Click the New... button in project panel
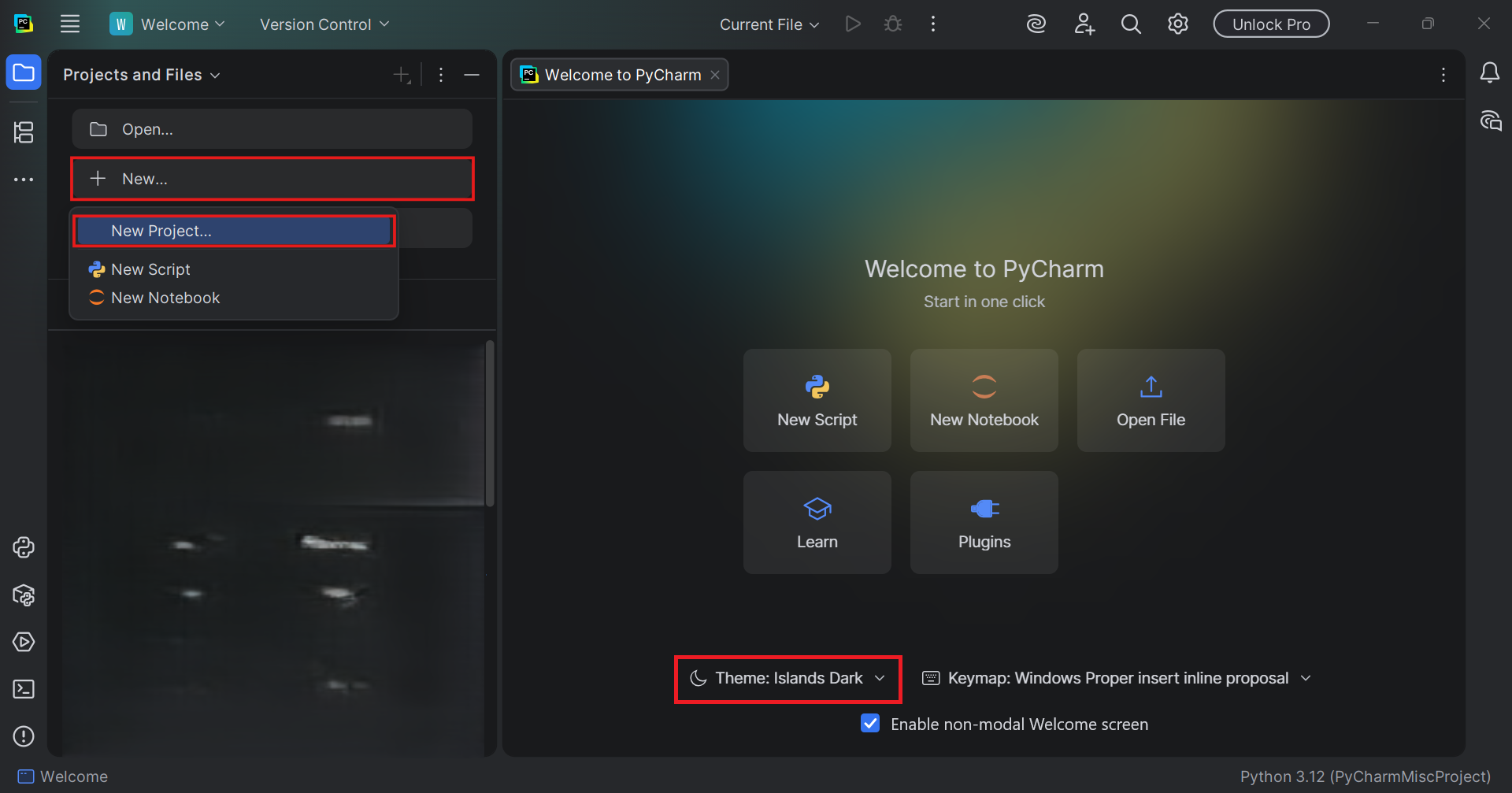 [272, 179]
